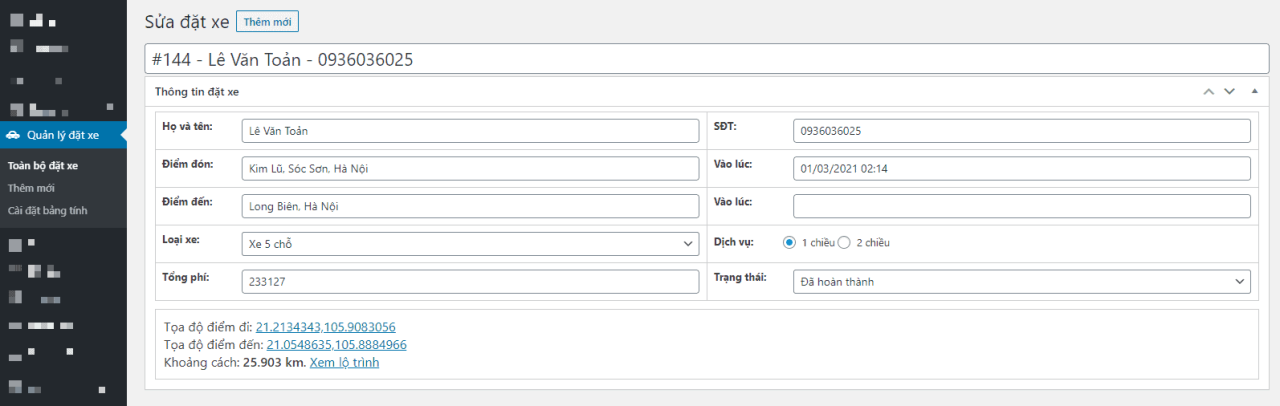Image resolution: width=1280 pixels, height=406 pixels.
Task: Move the Thông tin đặt xe panel up
Action: click(x=1208, y=92)
